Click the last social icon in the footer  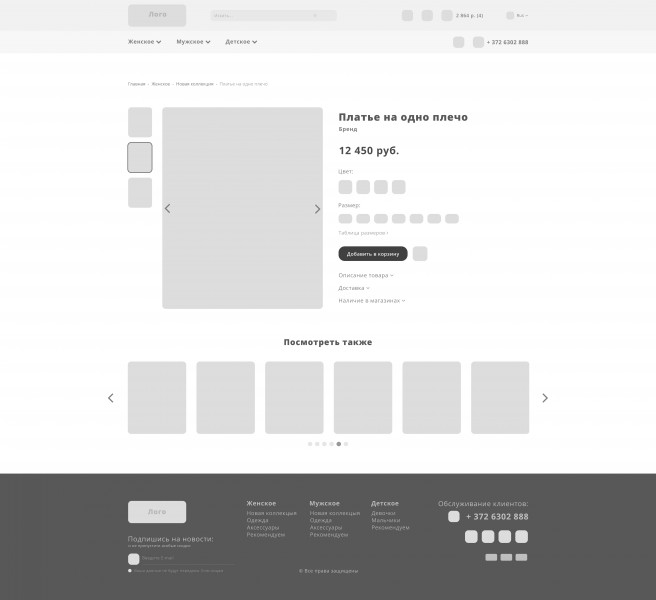(521, 536)
